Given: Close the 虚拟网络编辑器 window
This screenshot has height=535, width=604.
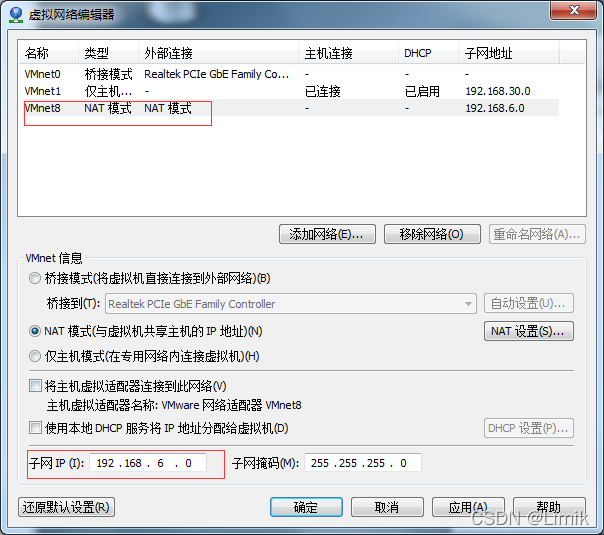Looking at the screenshot, I should 574,10.
